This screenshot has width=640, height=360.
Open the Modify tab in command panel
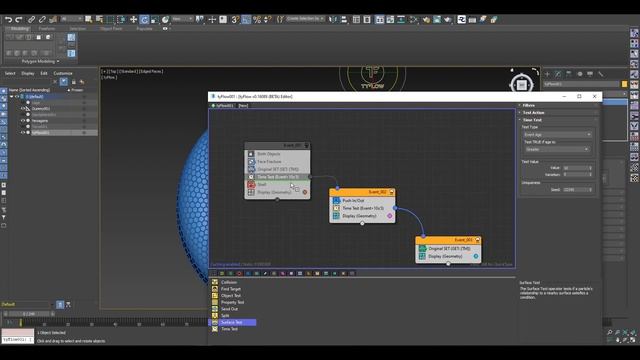click(x=558, y=74)
